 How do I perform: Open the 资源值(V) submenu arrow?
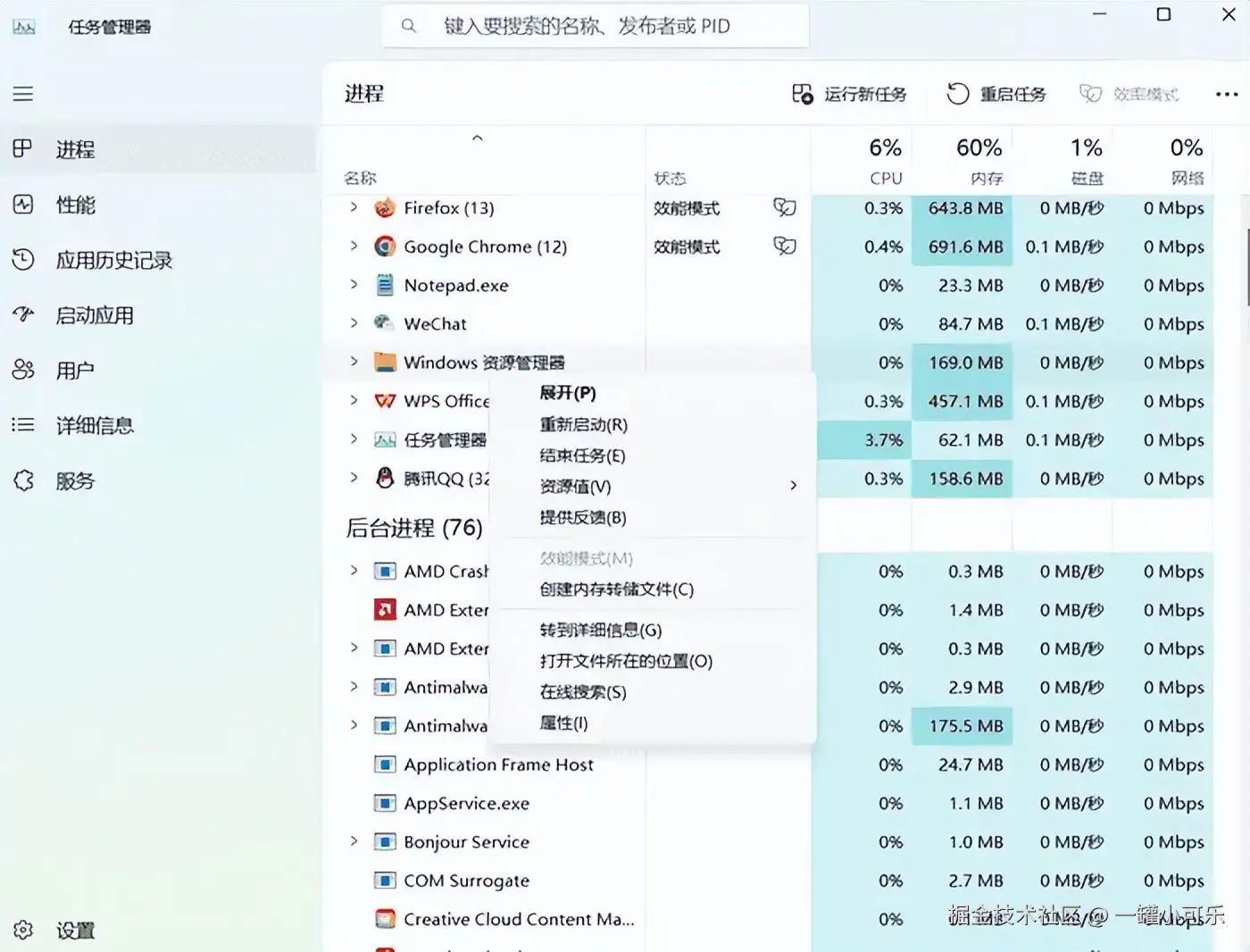[x=793, y=486]
